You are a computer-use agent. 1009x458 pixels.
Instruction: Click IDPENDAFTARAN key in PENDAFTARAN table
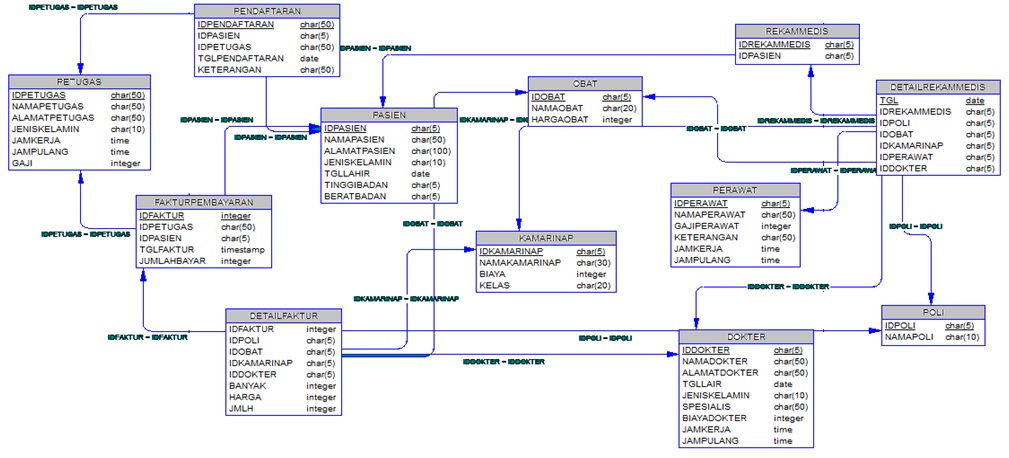point(236,24)
